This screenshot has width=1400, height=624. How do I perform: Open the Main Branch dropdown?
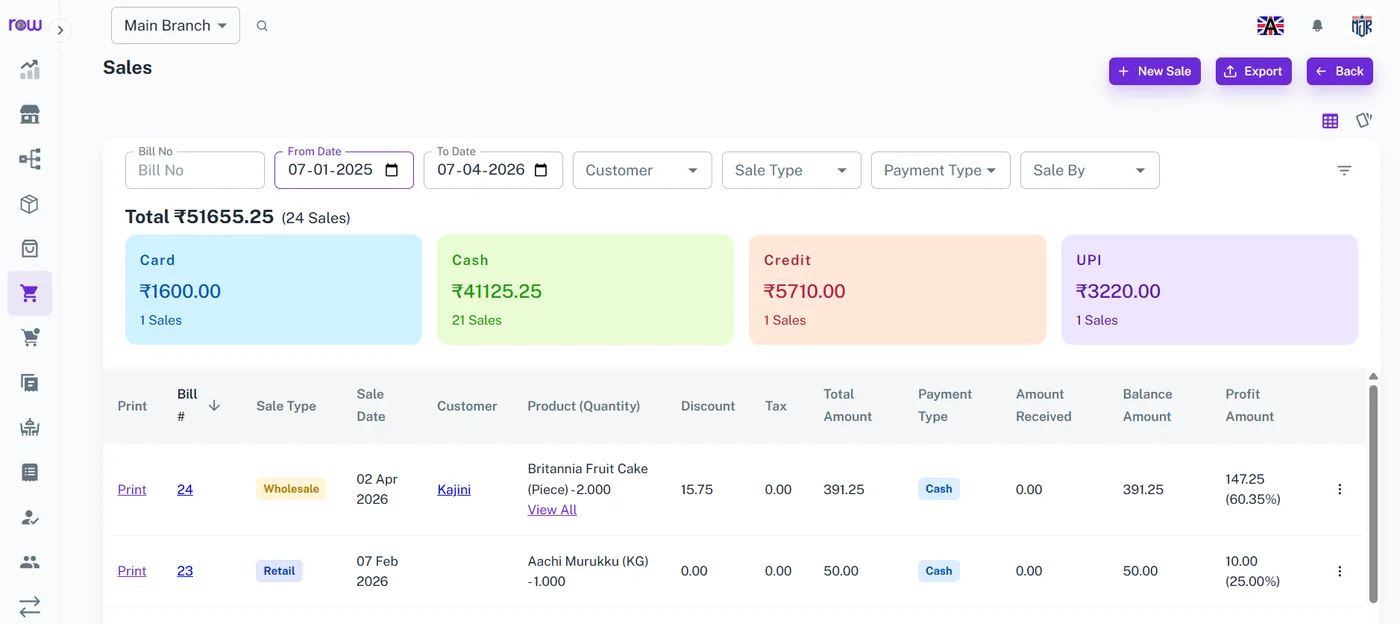click(x=175, y=25)
